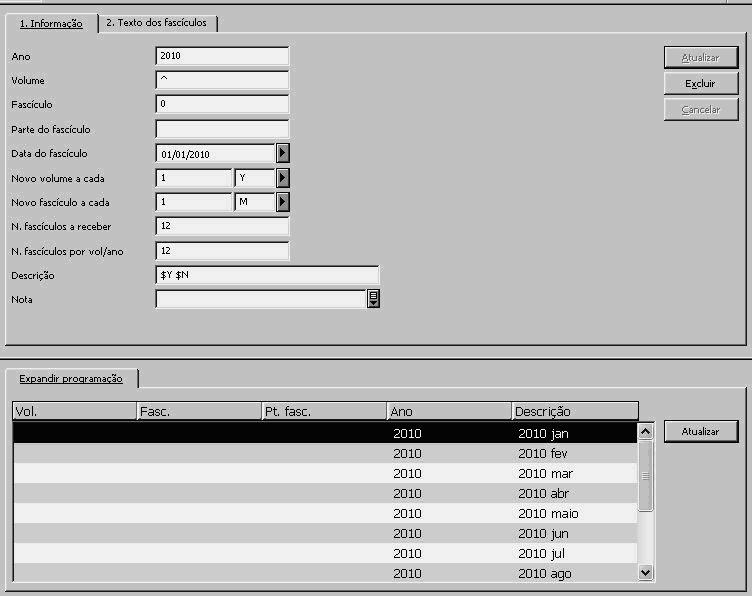Open the Nota field expand icon
Image resolution: width=752 pixels, height=596 pixels.
click(373, 298)
